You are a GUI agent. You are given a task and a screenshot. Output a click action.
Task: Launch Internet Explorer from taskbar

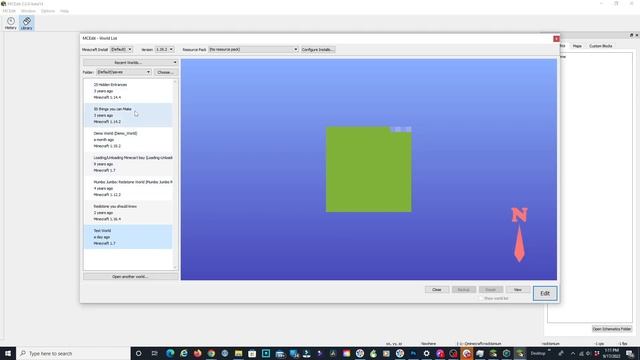coord(184,353)
